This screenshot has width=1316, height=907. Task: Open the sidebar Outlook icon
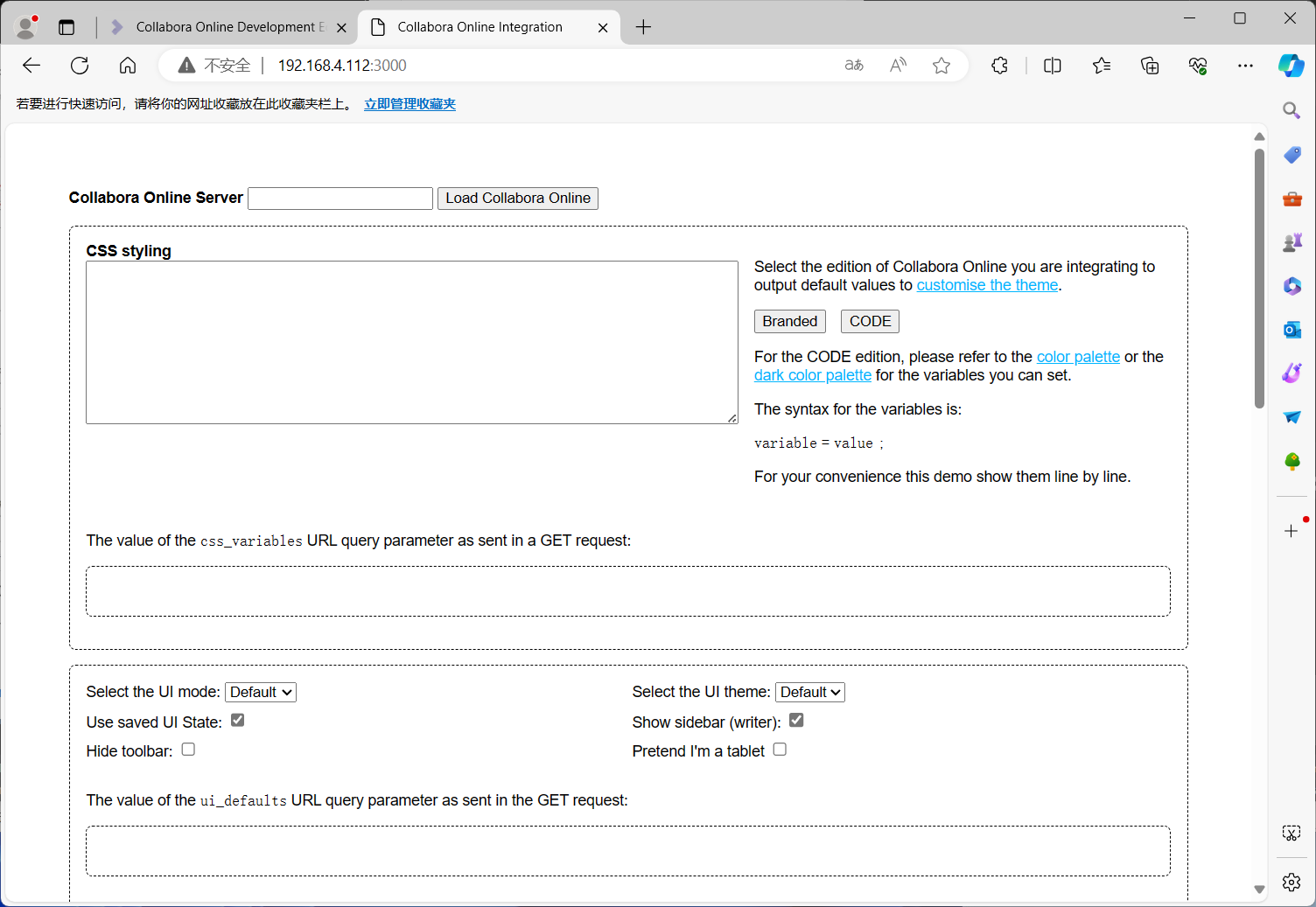pos(1291,330)
